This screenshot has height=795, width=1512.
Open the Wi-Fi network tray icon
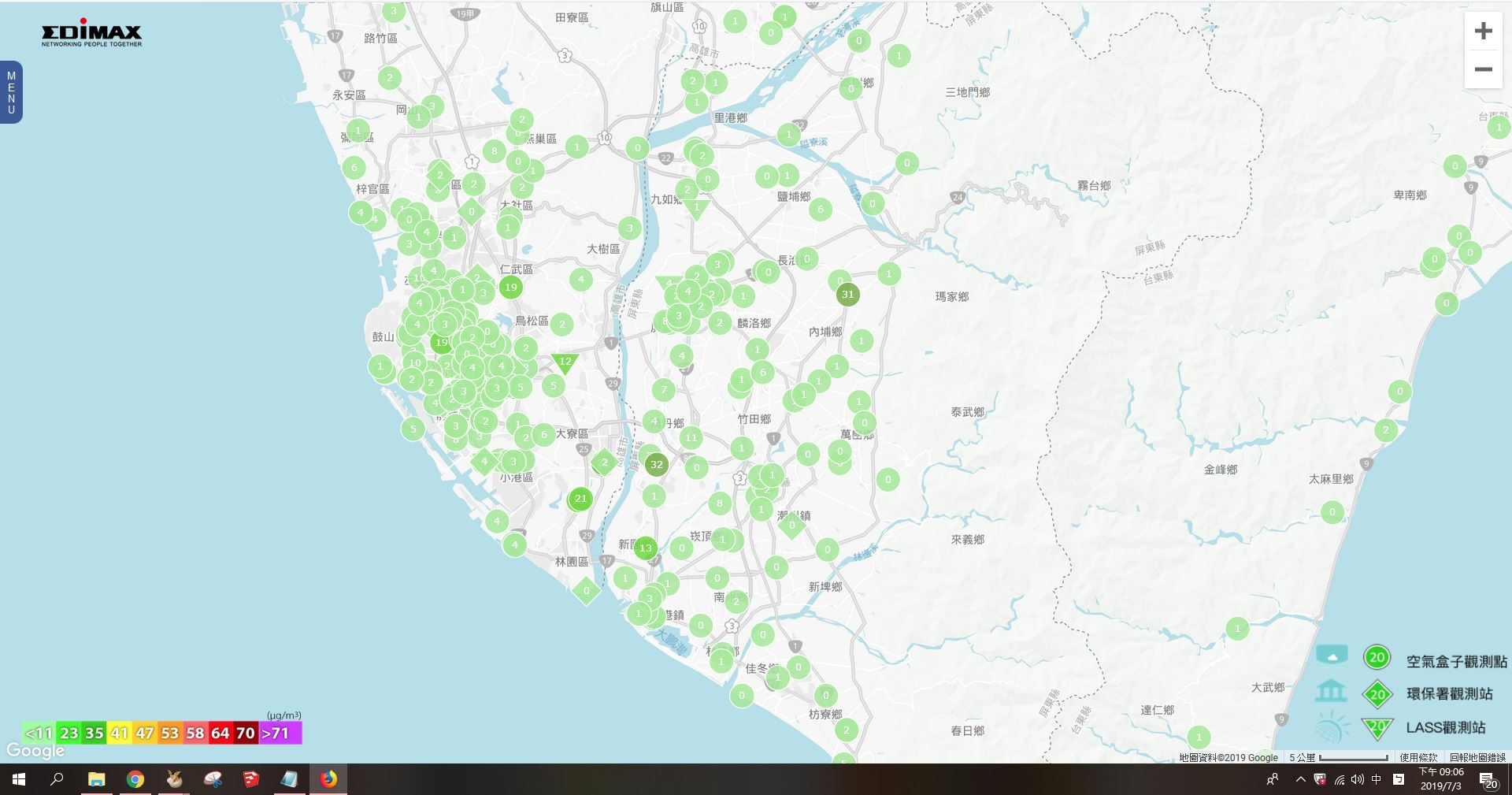[1340, 779]
